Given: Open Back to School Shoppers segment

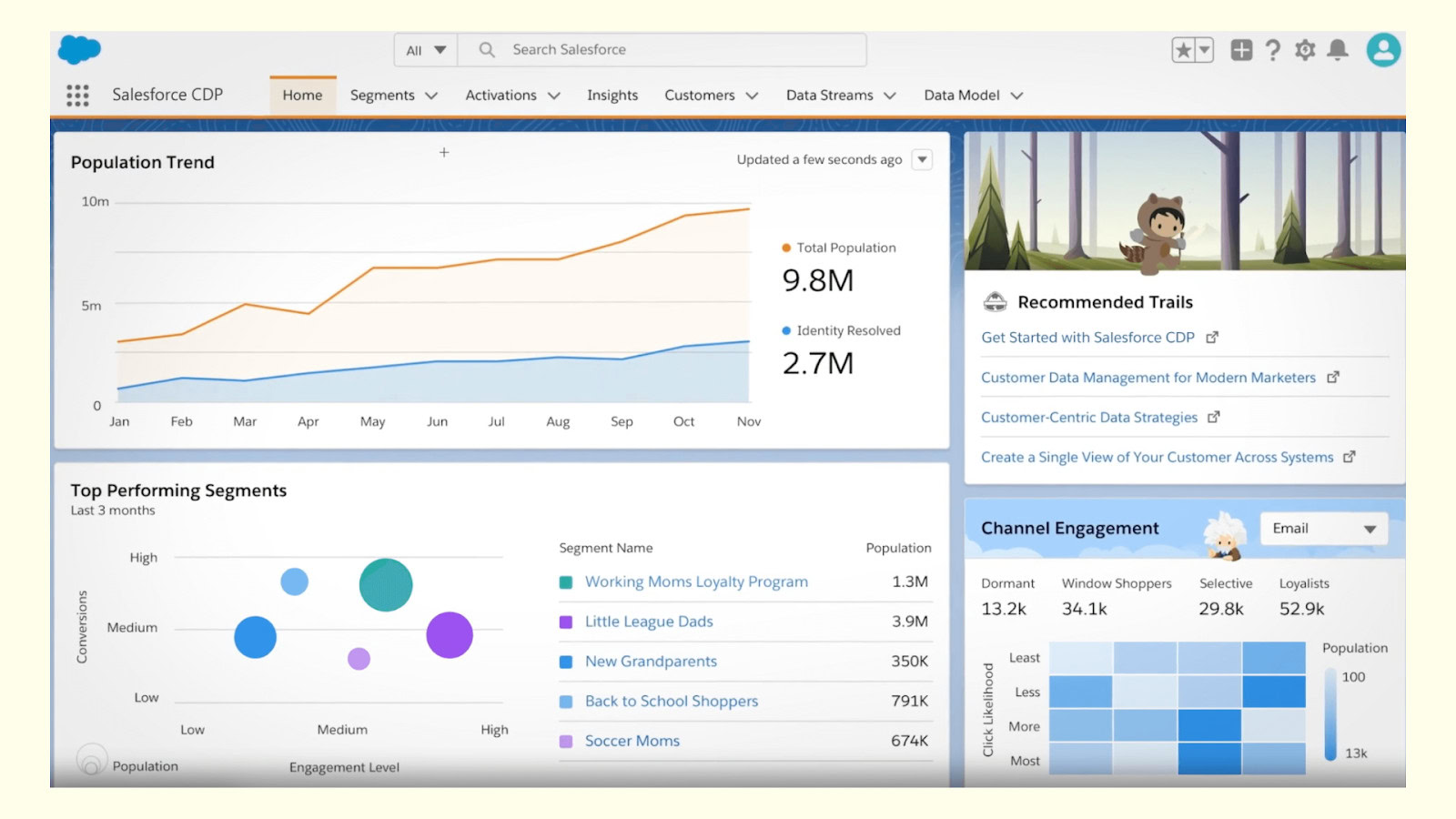Looking at the screenshot, I should tap(672, 702).
